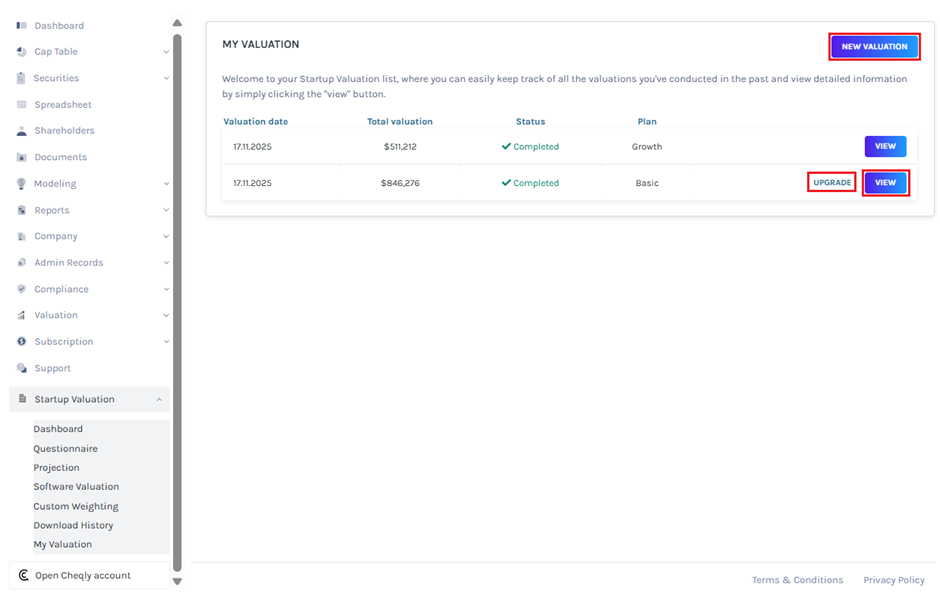The height and width of the screenshot is (596, 940).
Task: Click the Compliance shield icon
Action: [x=22, y=289]
